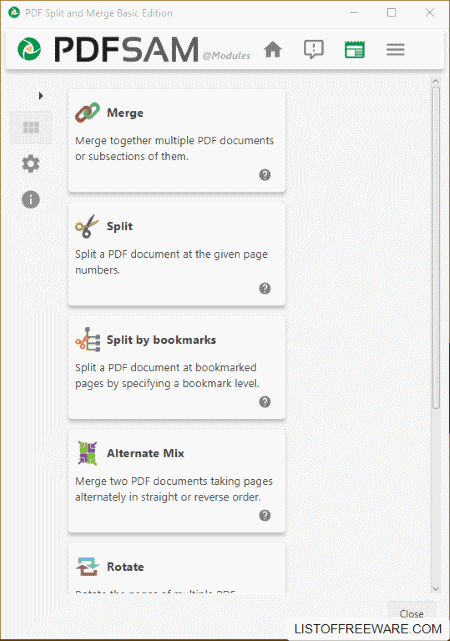
Task: Open the Alternate Mix module
Action: pyautogui.click(x=177, y=481)
